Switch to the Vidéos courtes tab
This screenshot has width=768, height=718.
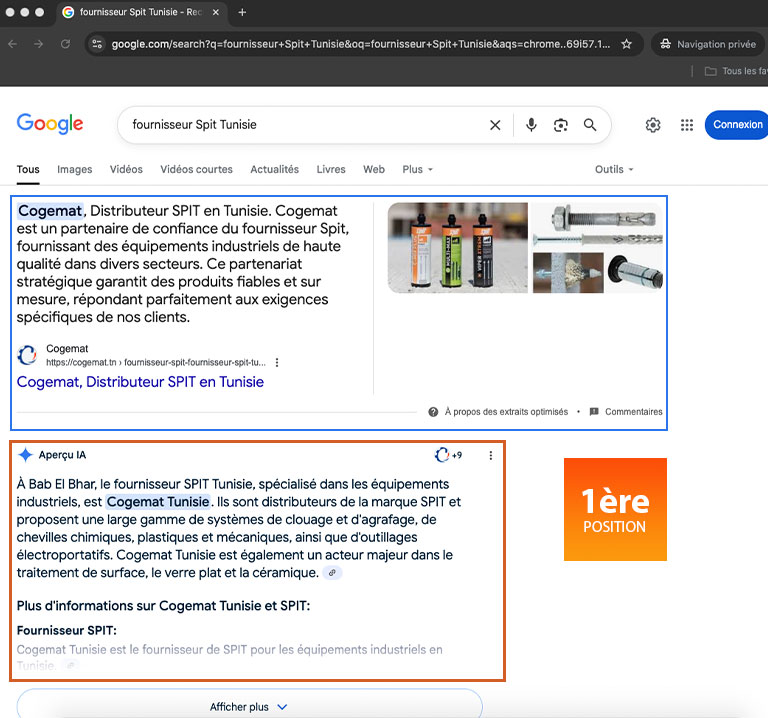pyautogui.click(x=196, y=169)
